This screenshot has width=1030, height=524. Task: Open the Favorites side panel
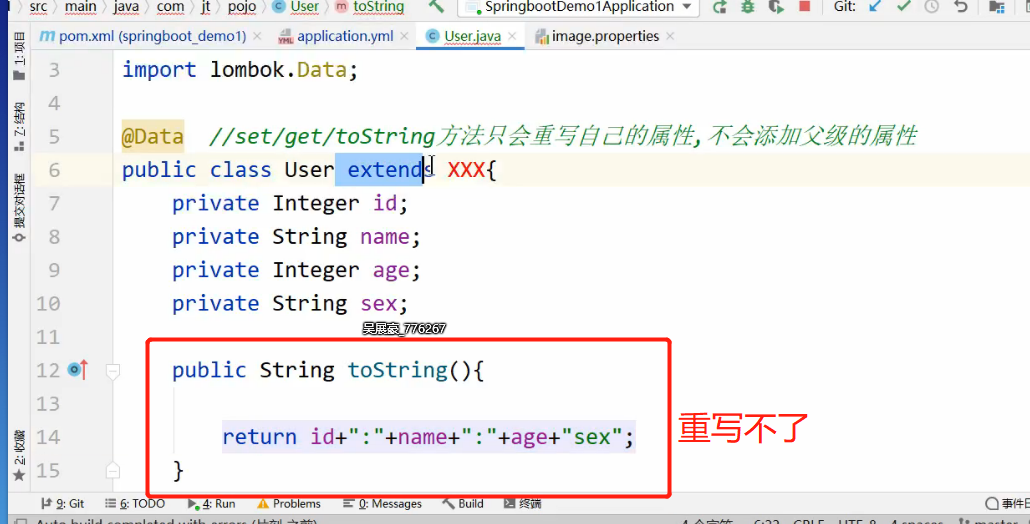click(x=20, y=456)
